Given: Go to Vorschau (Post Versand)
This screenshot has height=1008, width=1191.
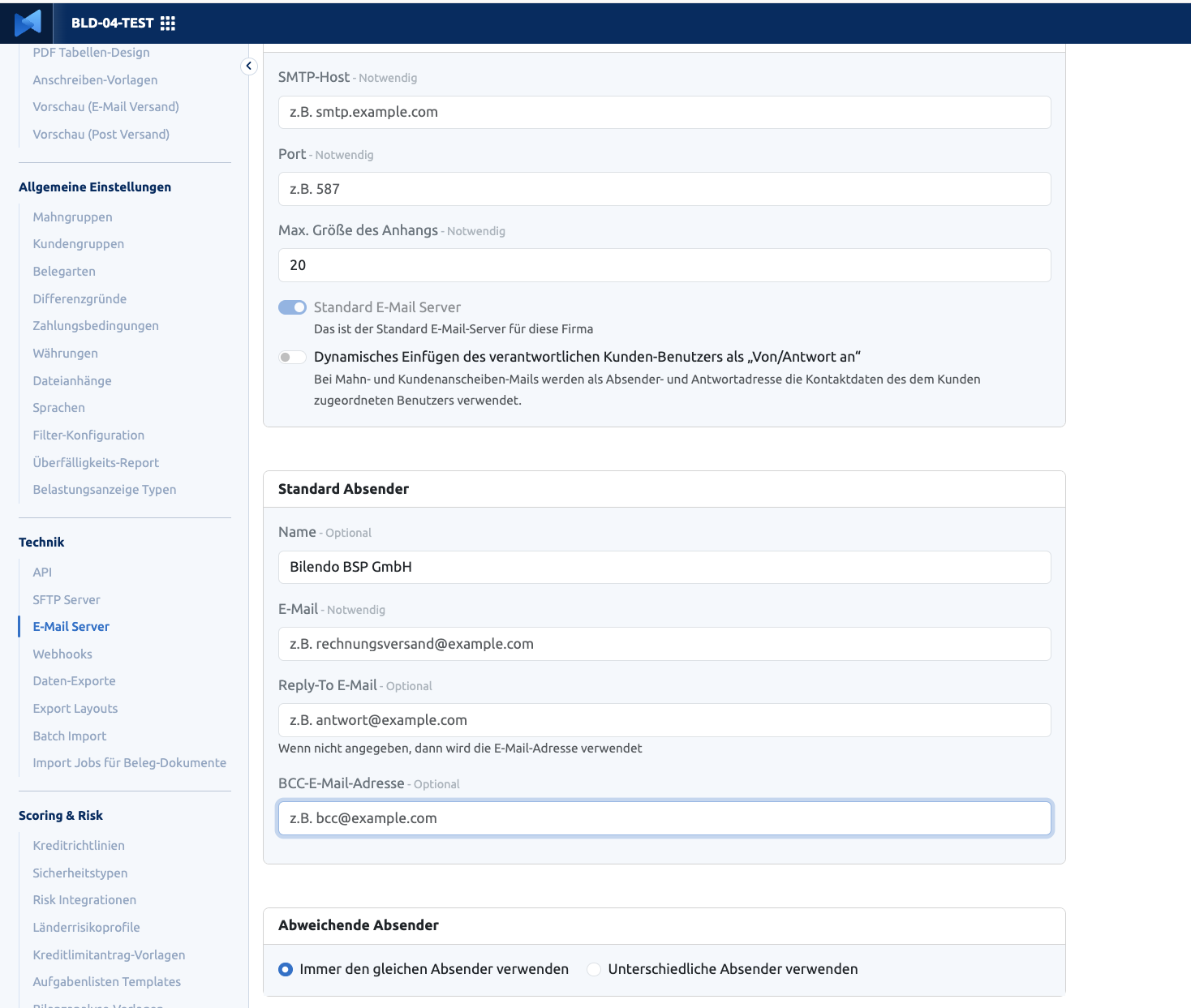Looking at the screenshot, I should coord(101,135).
